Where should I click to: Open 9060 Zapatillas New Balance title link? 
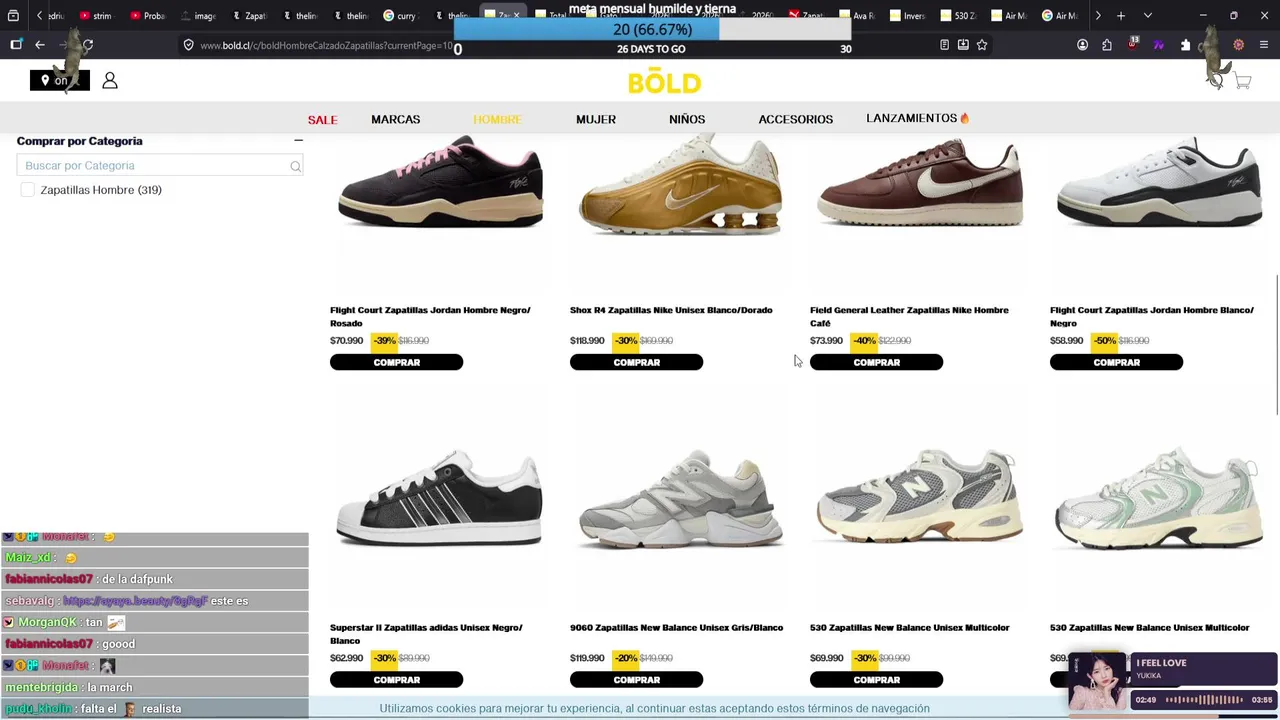pyautogui.click(x=676, y=628)
